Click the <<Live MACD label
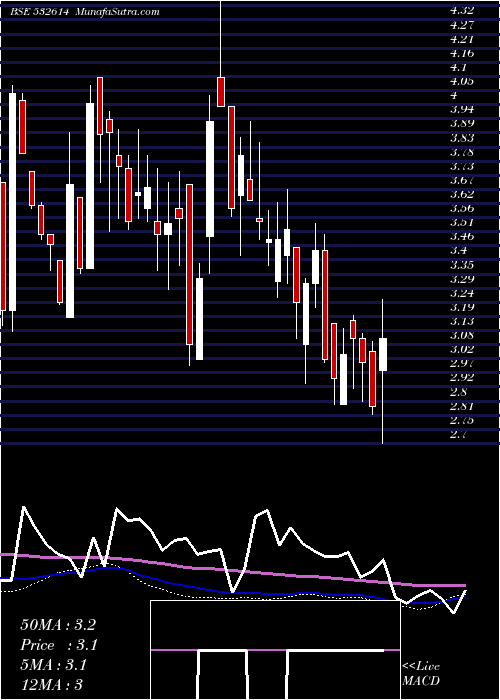Screen dimensions: 500x700 (421, 674)
